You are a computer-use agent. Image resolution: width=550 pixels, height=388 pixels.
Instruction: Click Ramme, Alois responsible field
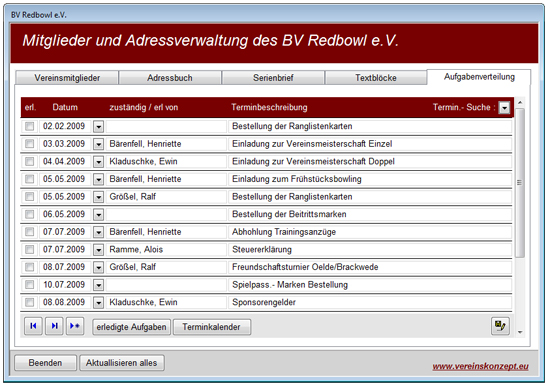(166, 249)
